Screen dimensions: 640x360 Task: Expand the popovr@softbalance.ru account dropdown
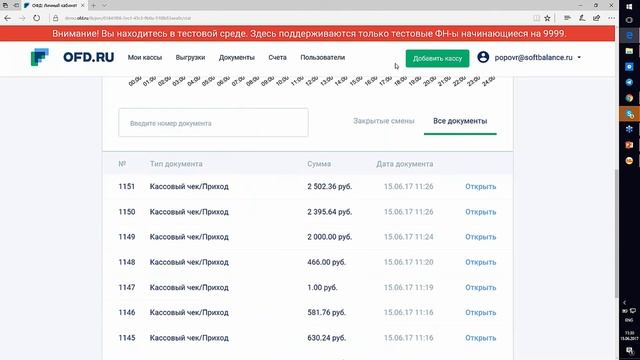tap(579, 58)
